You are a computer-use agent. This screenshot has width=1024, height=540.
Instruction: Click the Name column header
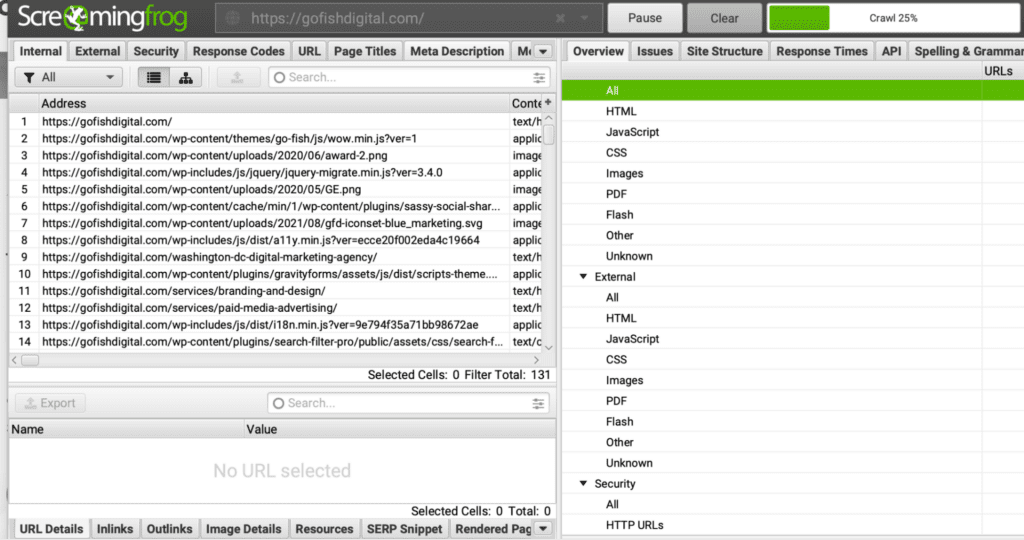127,430
